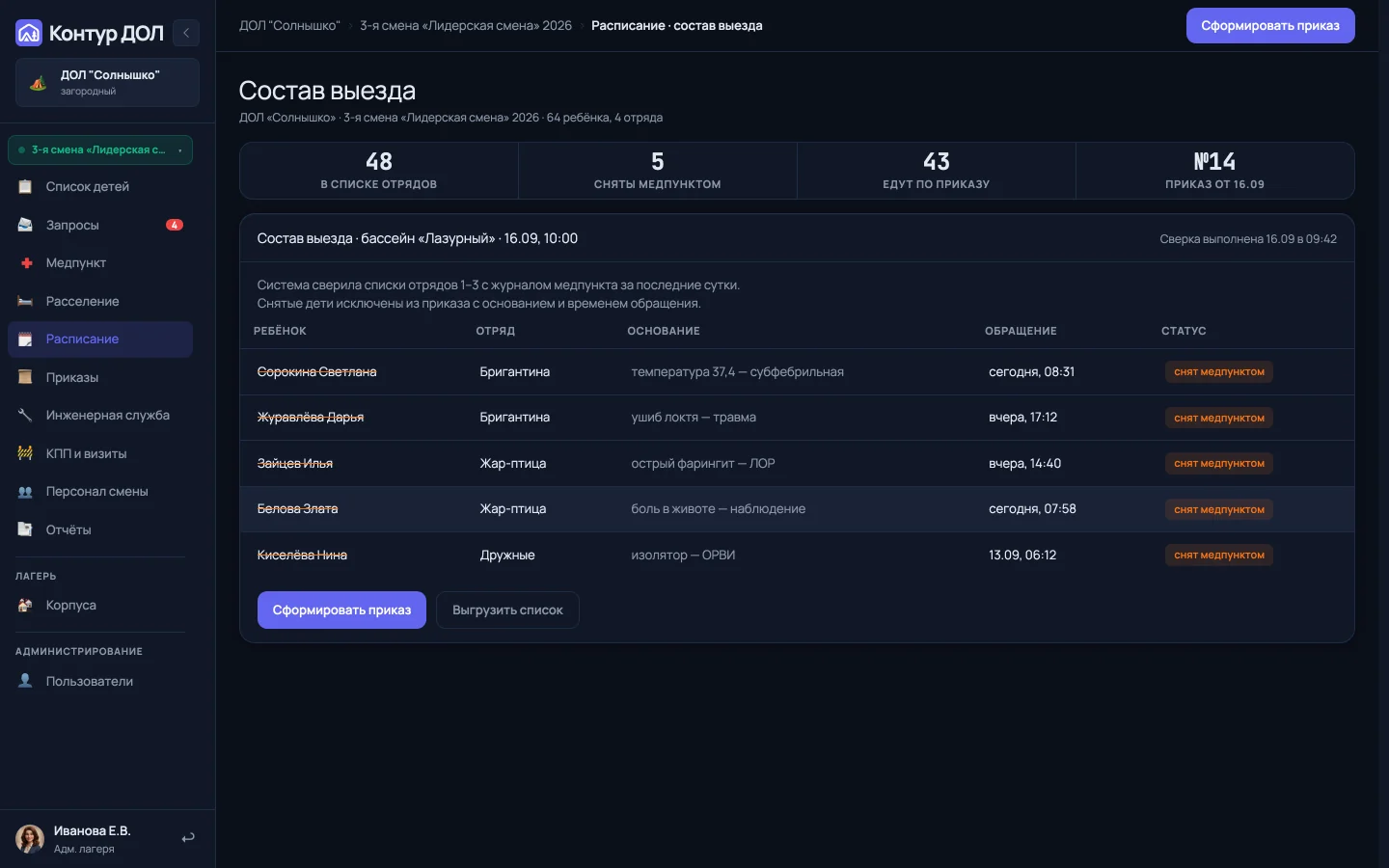This screenshot has height=868, width=1389.
Task: Click the houses icon for Корпуса
Action: (25, 605)
